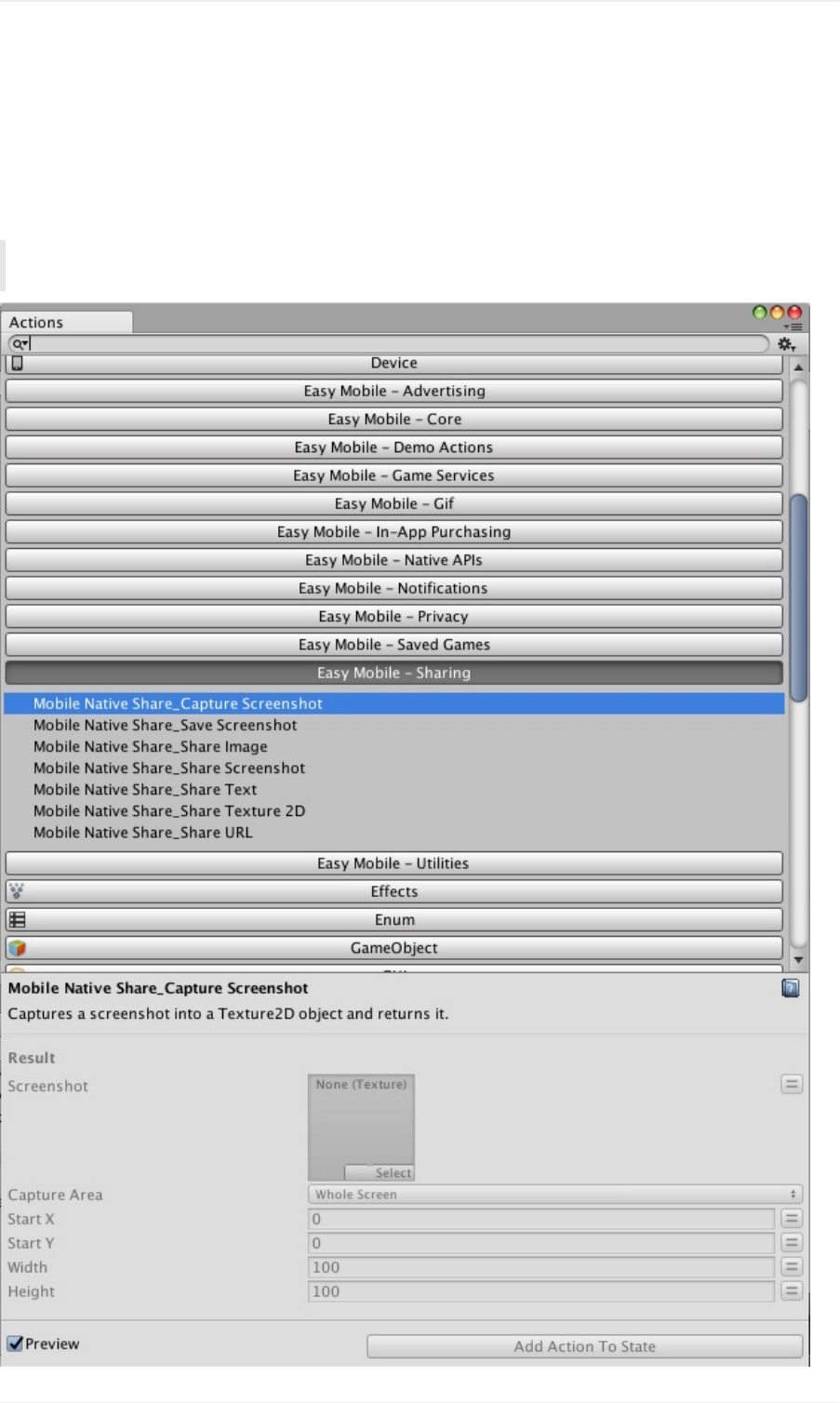Click the scrollbar down arrow
Viewport: 840px width, 1403px height.
click(798, 959)
